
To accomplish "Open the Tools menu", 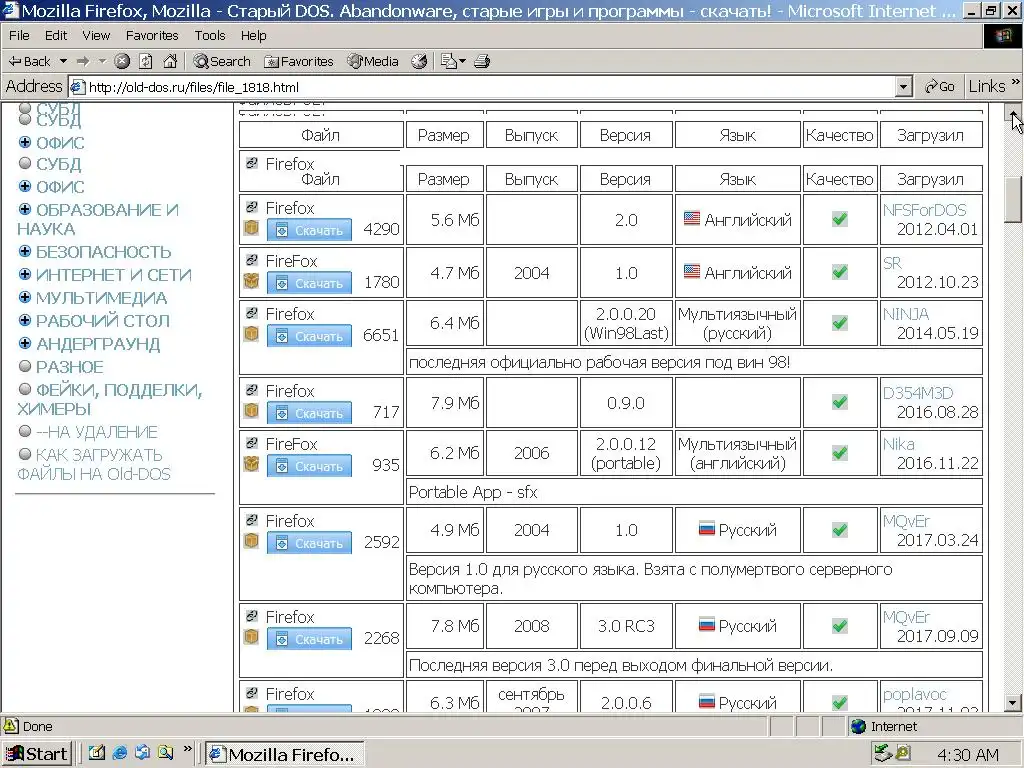I will click(210, 35).
